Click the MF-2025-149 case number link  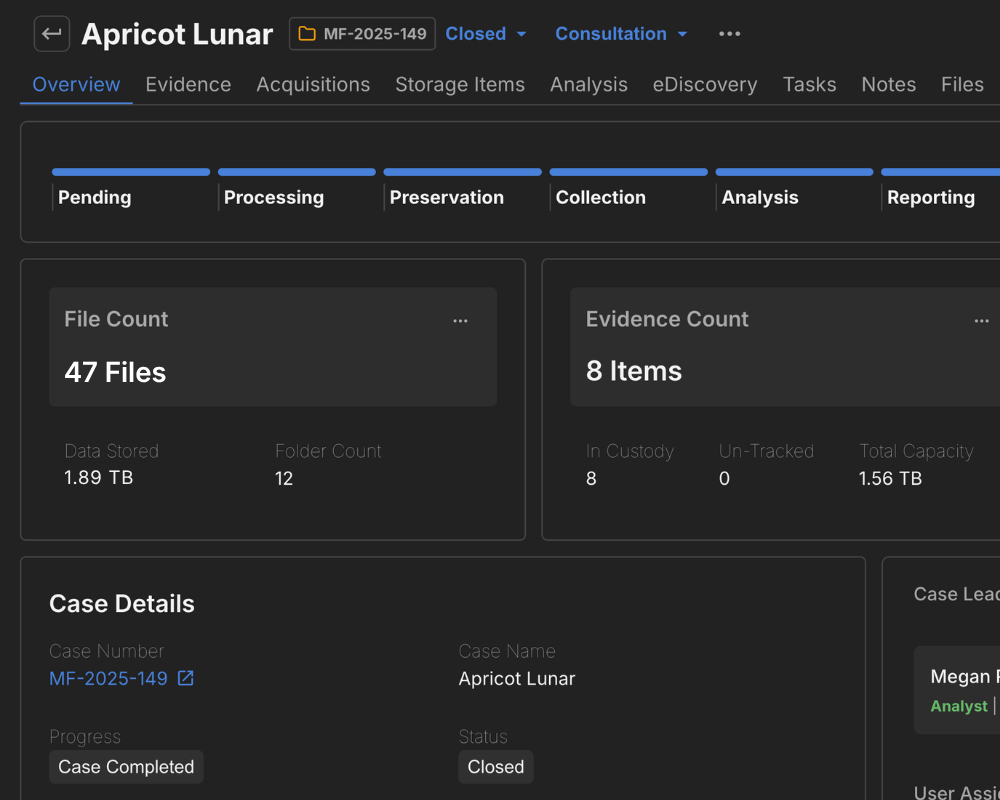pos(110,677)
